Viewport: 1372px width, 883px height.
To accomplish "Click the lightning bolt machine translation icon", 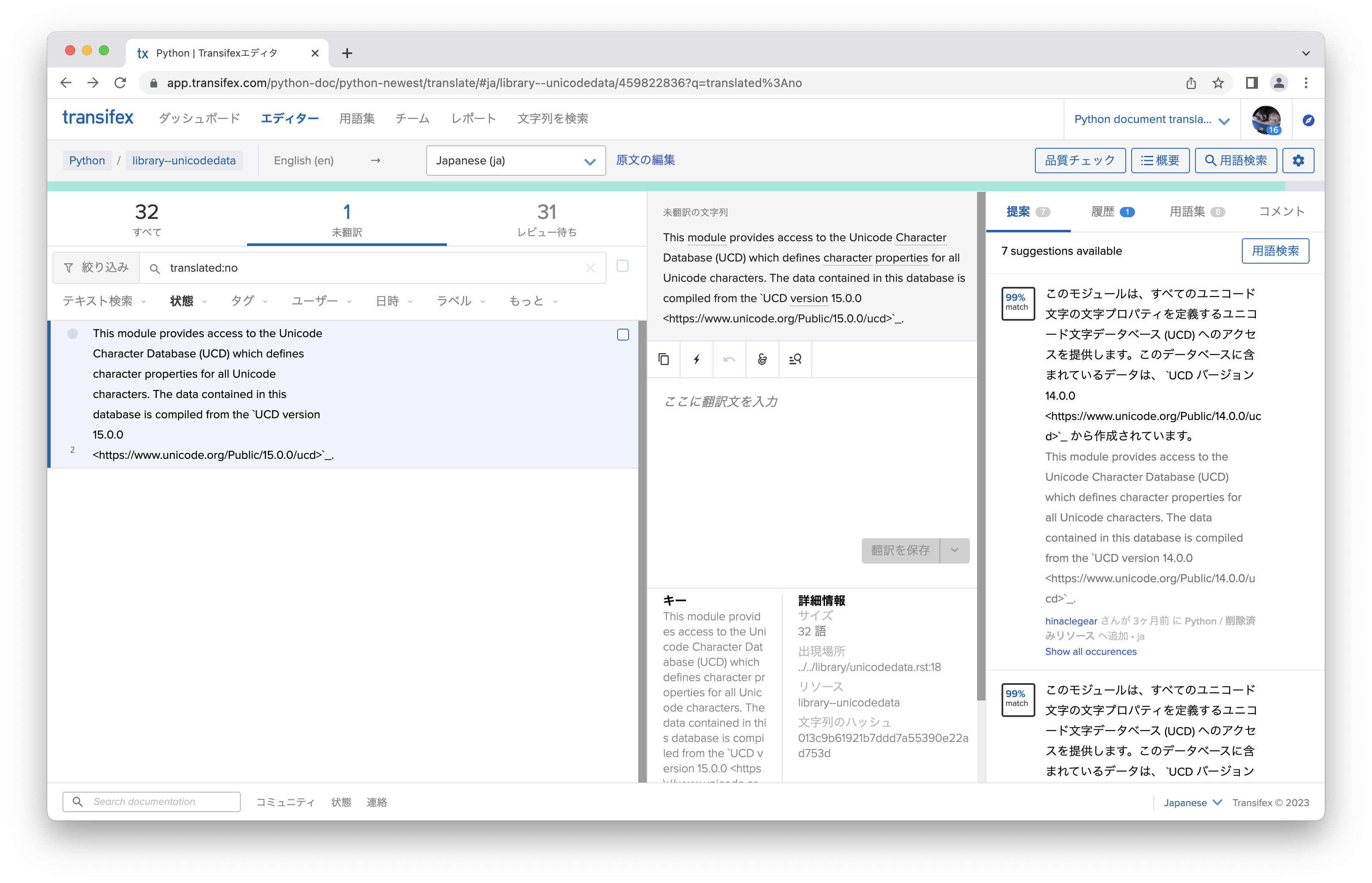I will tap(696, 360).
